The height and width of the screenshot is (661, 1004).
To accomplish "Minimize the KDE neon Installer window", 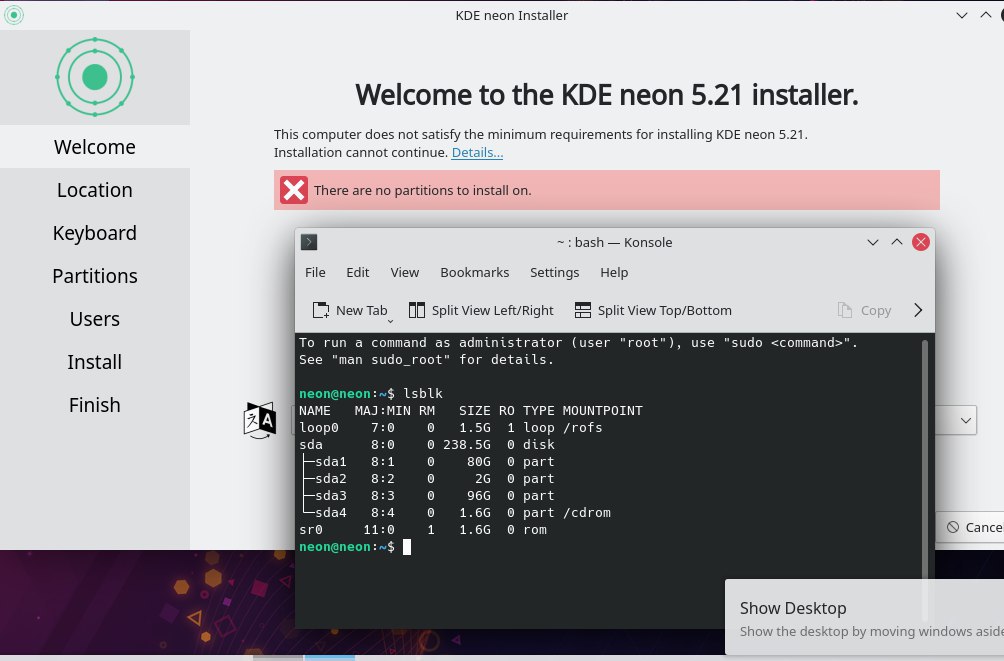I will [x=962, y=15].
